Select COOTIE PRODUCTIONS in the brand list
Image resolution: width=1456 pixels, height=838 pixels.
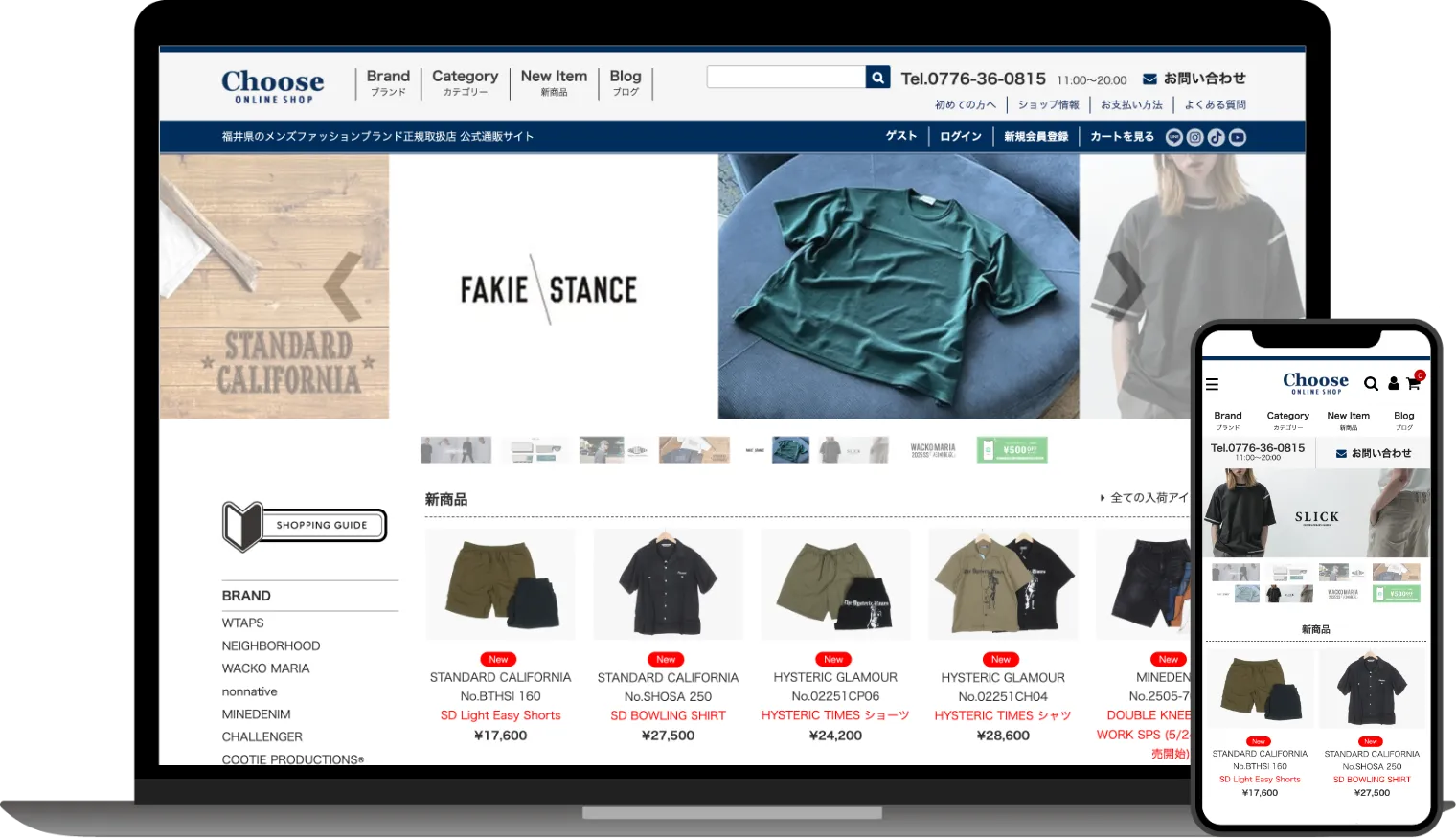pos(293,759)
